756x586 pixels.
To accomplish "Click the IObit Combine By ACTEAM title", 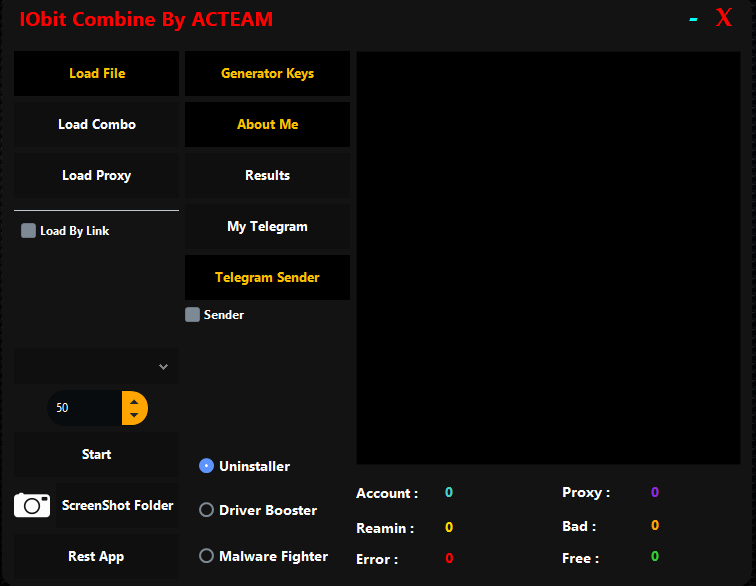I will (146, 20).
